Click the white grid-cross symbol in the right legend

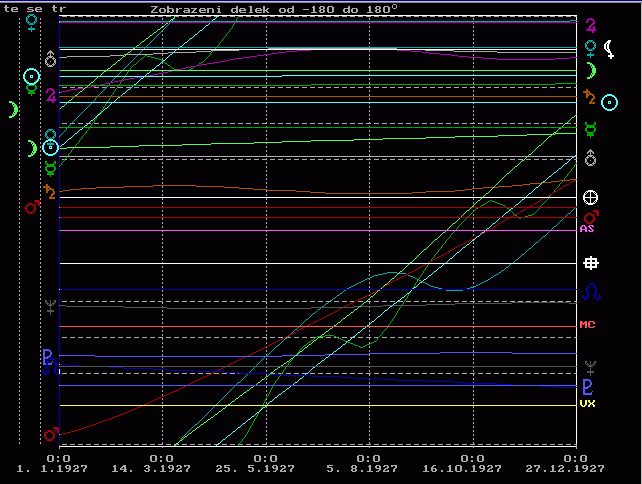click(x=591, y=263)
